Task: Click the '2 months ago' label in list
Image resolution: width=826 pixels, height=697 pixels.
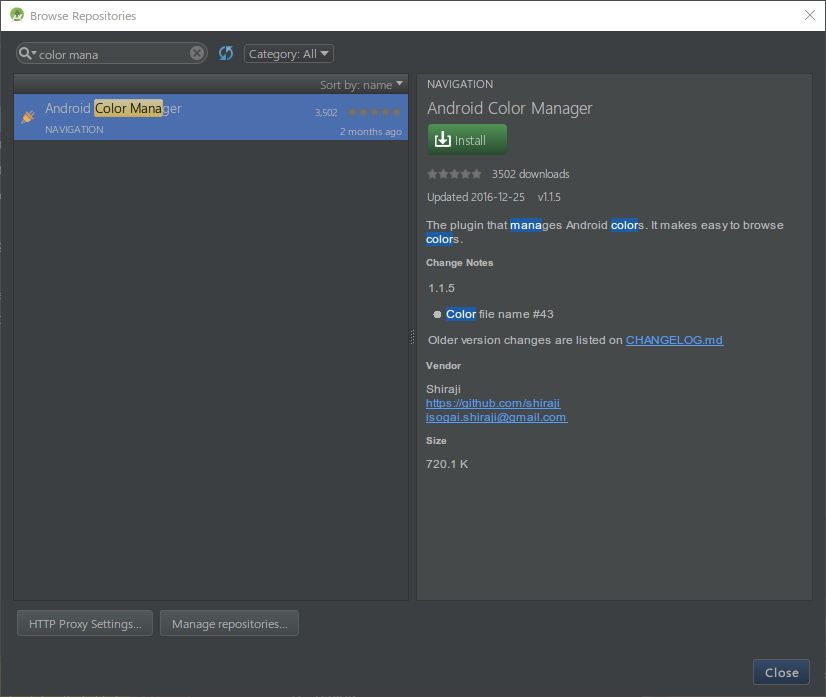Action: (371, 132)
